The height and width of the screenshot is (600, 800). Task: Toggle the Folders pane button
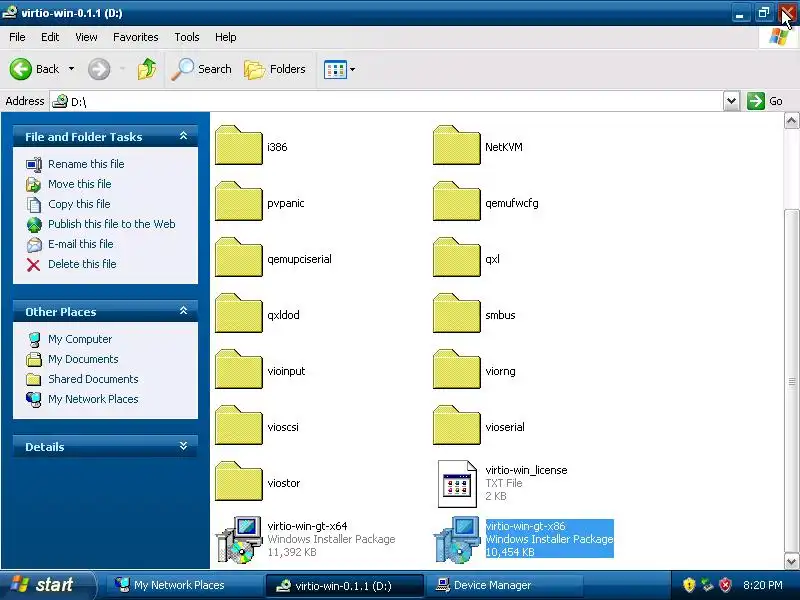(x=274, y=69)
